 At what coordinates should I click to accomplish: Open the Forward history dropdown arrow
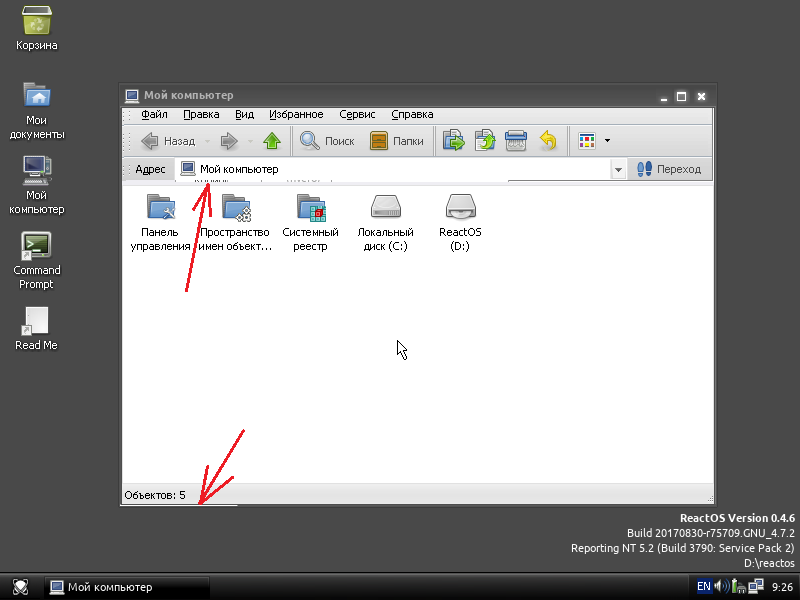[250, 141]
